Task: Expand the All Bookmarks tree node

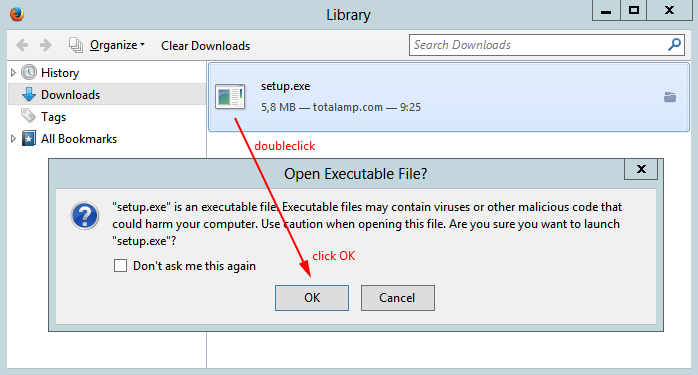Action: [x=13, y=139]
